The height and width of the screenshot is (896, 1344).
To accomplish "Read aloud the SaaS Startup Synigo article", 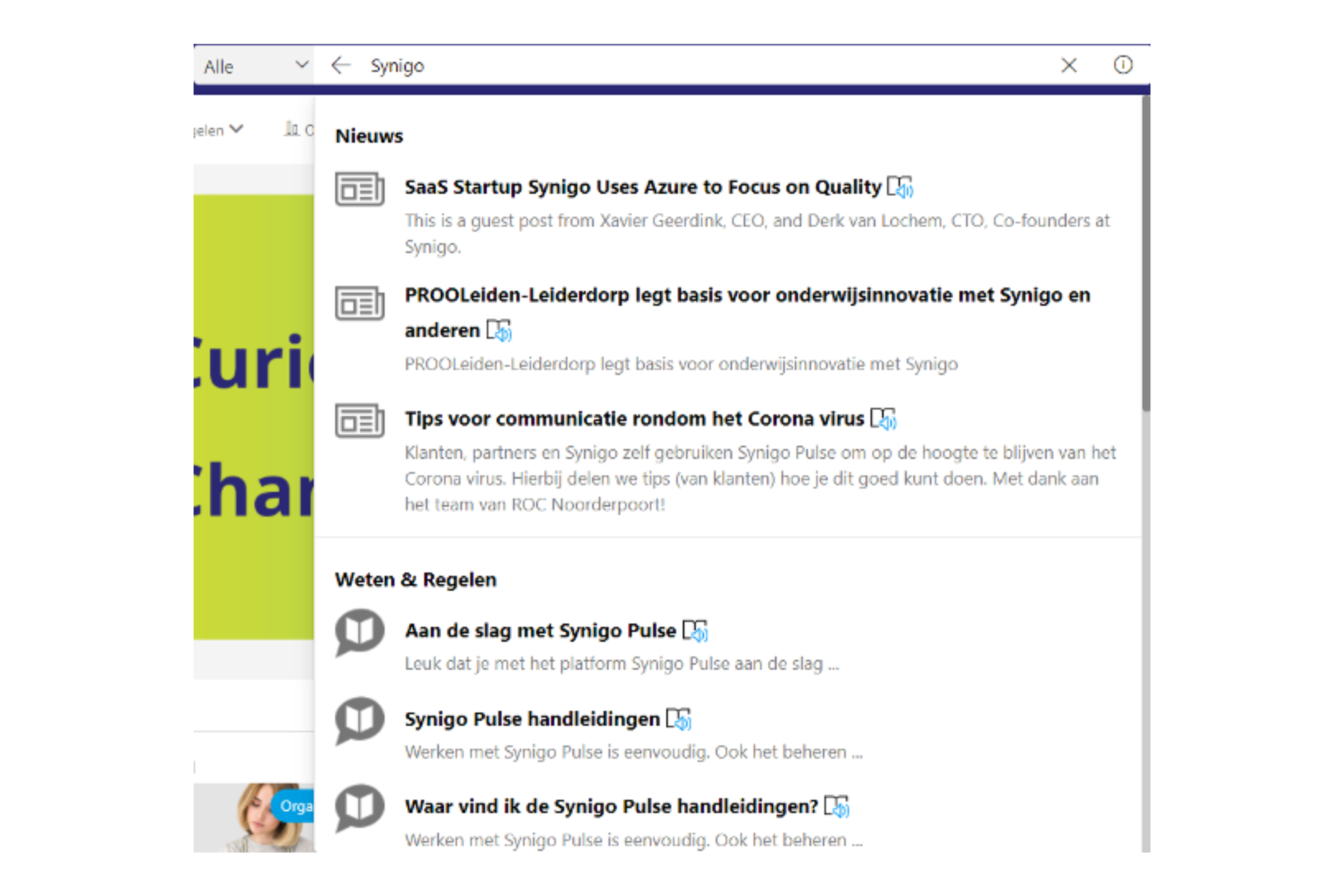I will [900, 187].
